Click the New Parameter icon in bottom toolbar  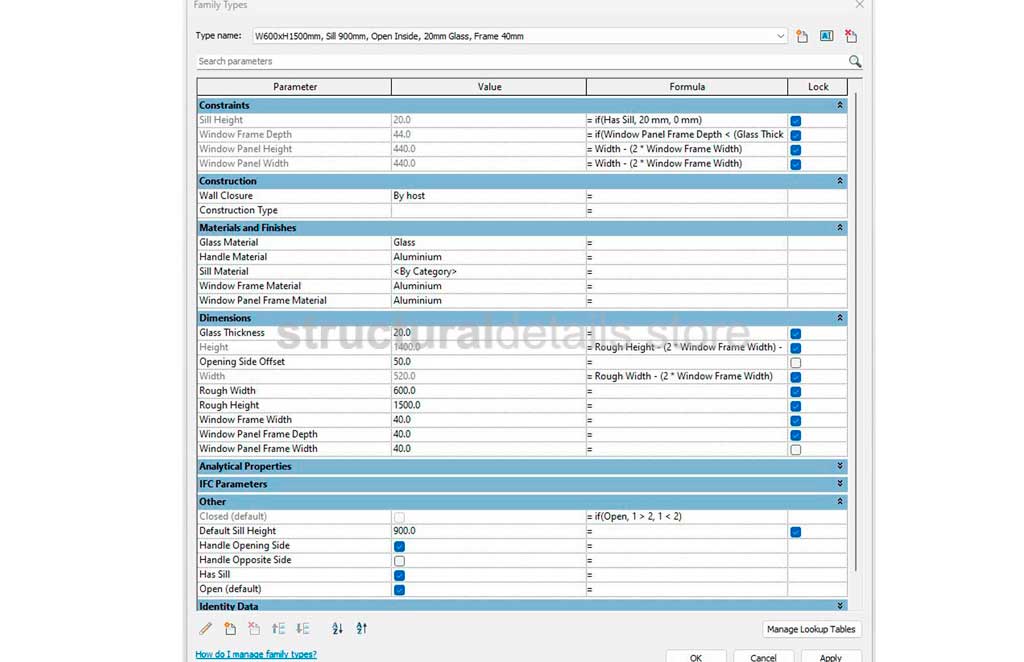pyautogui.click(x=230, y=629)
